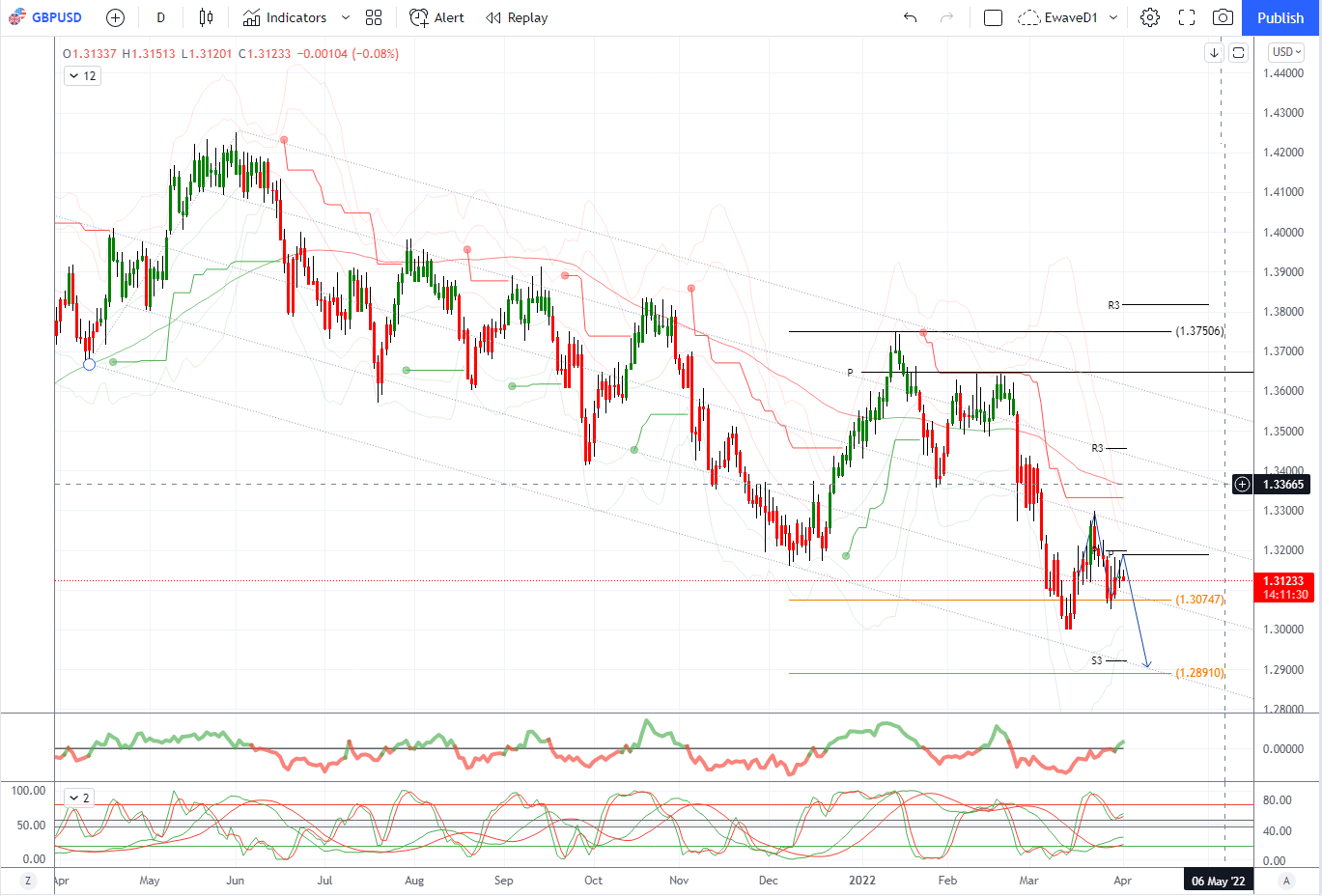Select the S3 pivot label
The height and width of the screenshot is (896, 1322).
tap(1097, 660)
